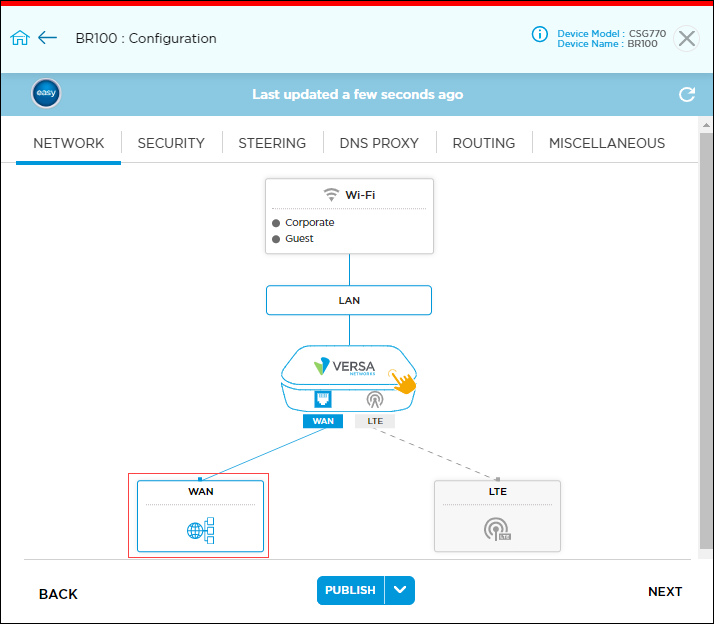
Task: Go to the ROUTING tab
Action: [484, 143]
